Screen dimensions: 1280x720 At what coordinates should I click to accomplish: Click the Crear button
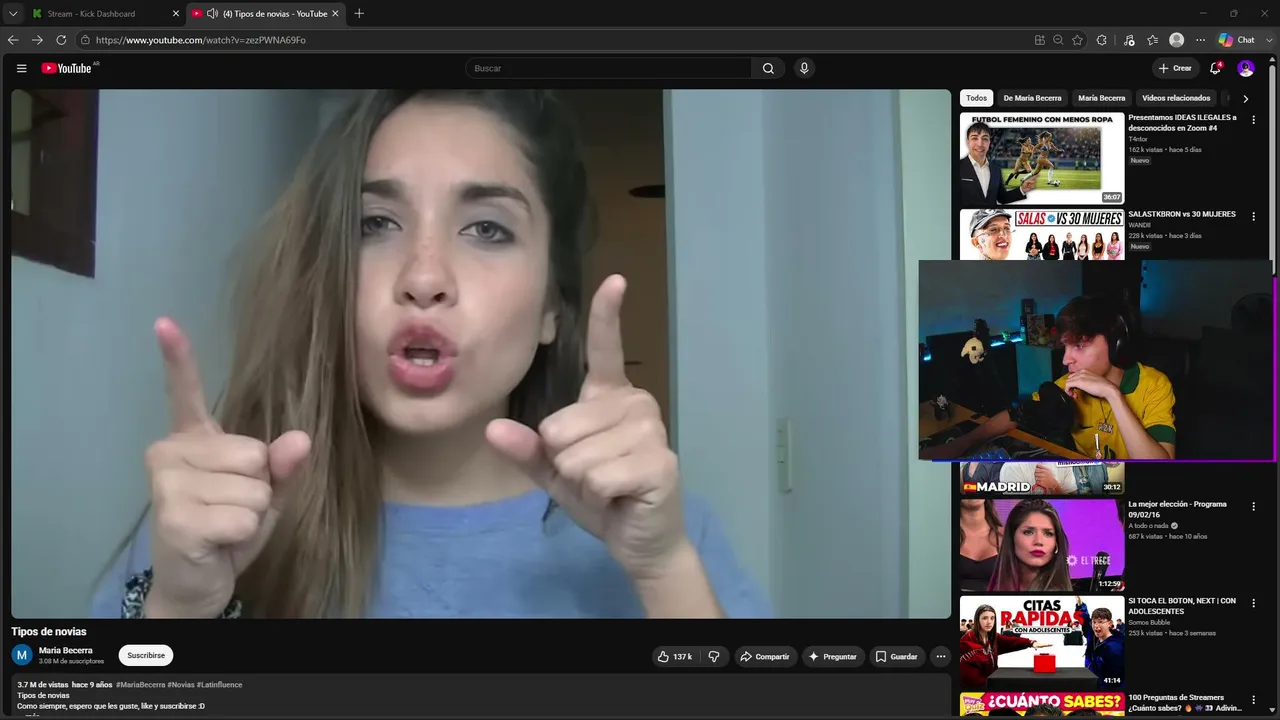(x=1175, y=68)
